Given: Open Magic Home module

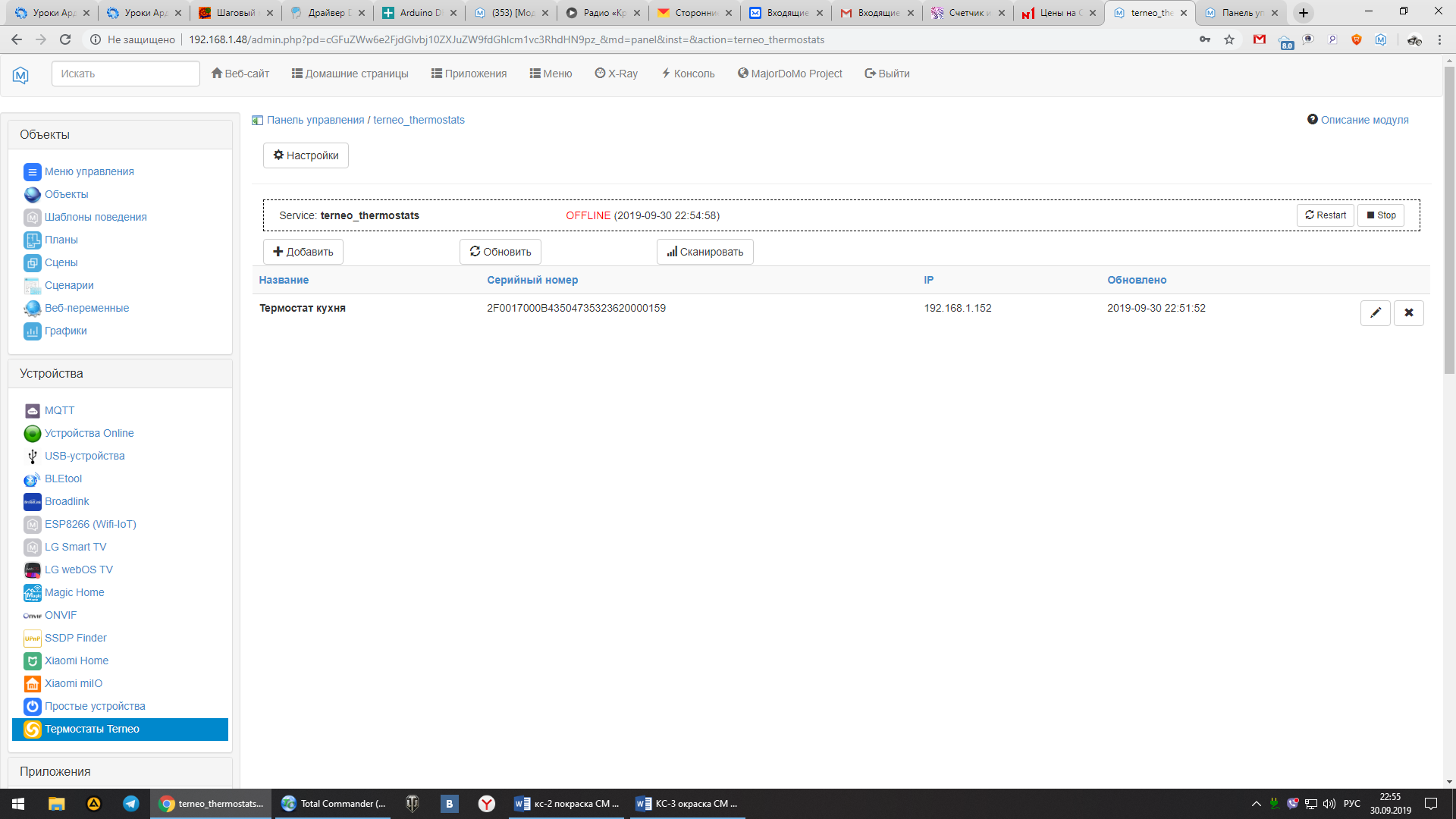Looking at the screenshot, I should click(x=74, y=592).
